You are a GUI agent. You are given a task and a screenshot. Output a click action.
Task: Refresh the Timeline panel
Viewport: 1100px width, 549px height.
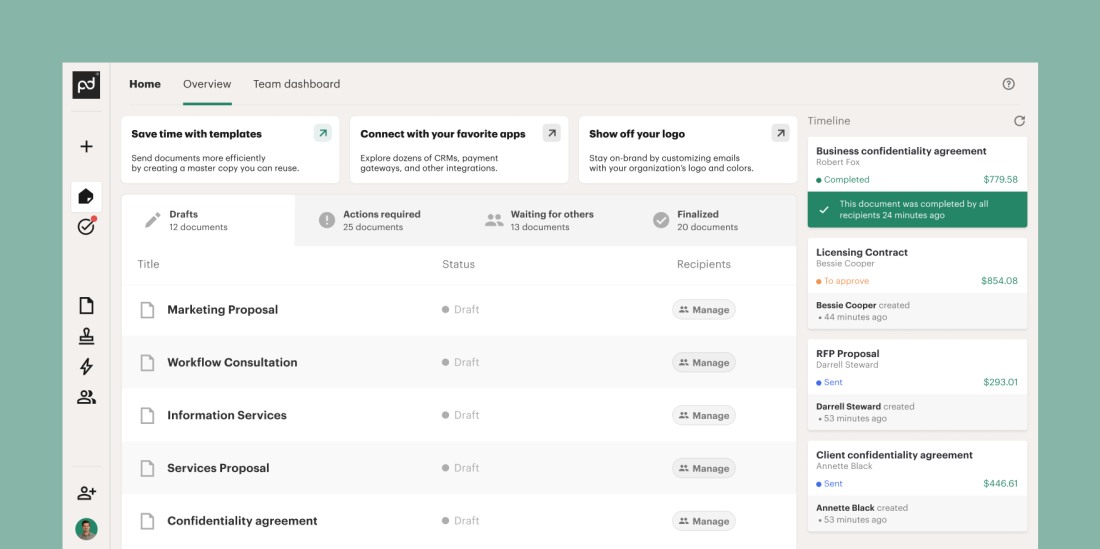(1019, 121)
